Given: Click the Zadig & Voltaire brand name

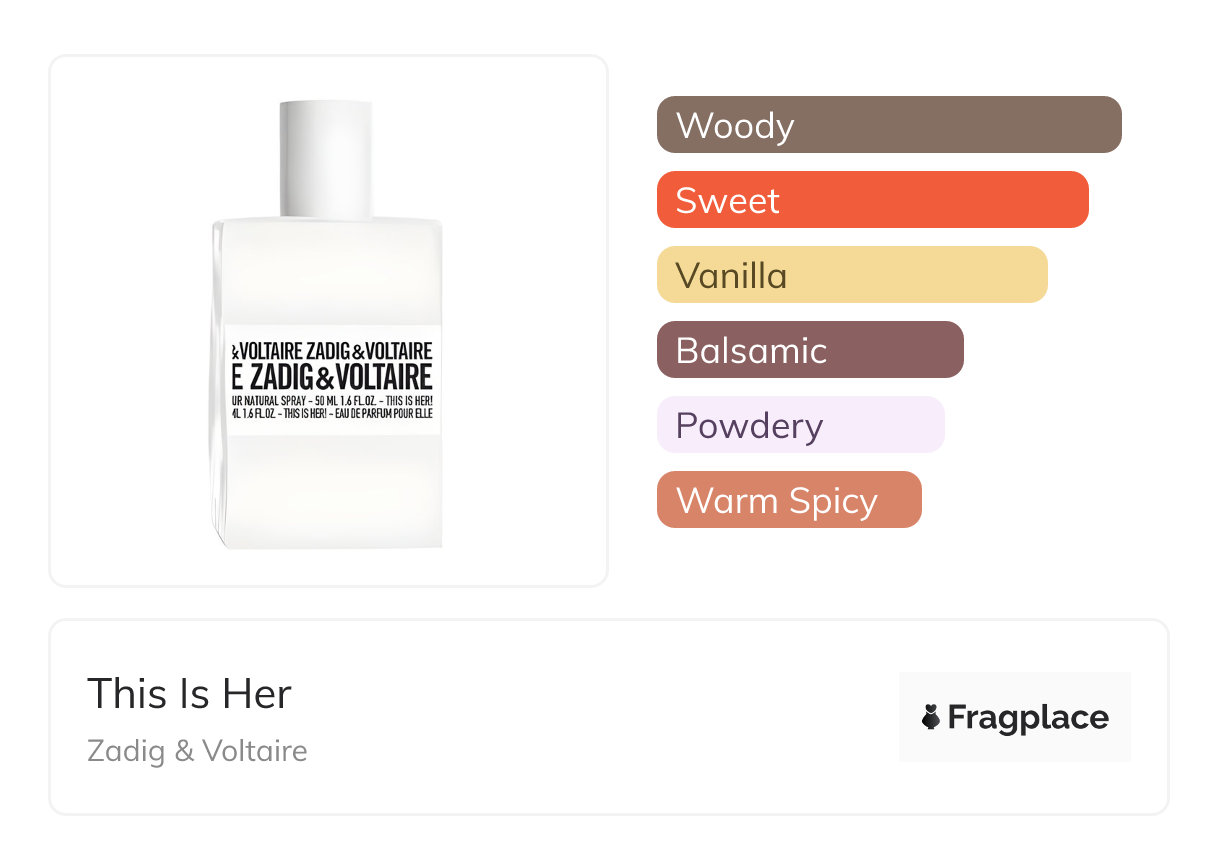Looking at the screenshot, I should 197,750.
